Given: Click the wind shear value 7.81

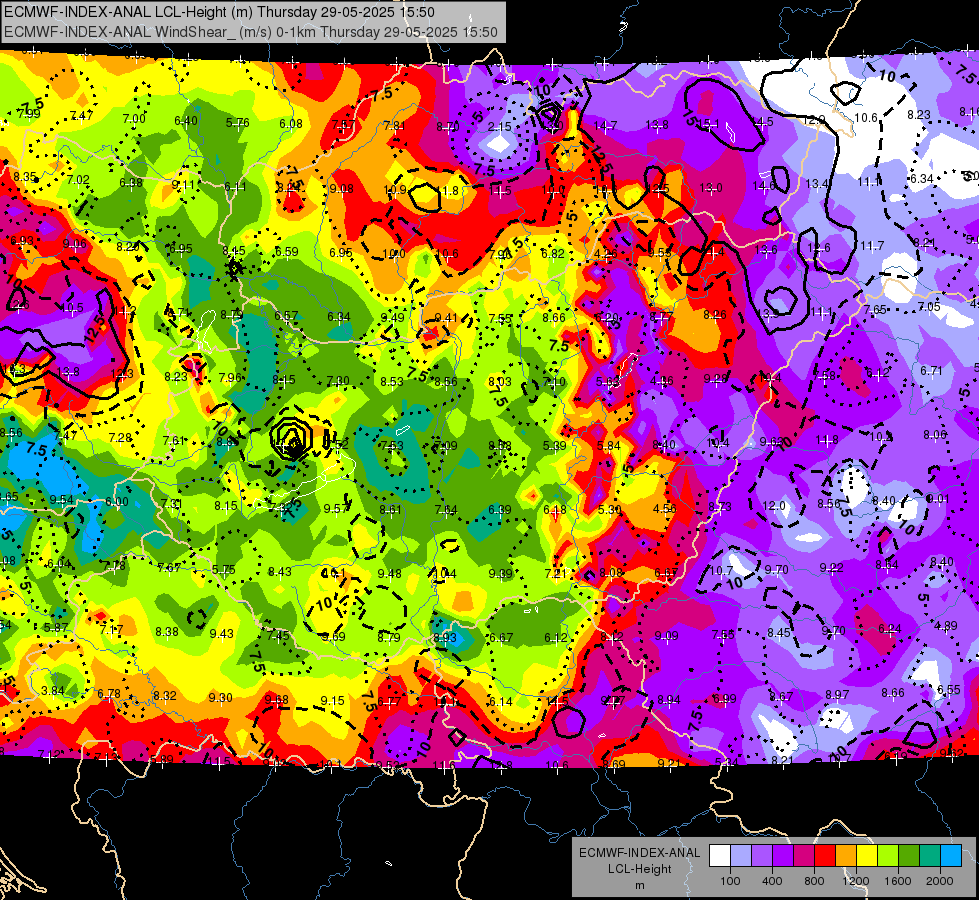Looking at the screenshot, I should coord(395,126).
